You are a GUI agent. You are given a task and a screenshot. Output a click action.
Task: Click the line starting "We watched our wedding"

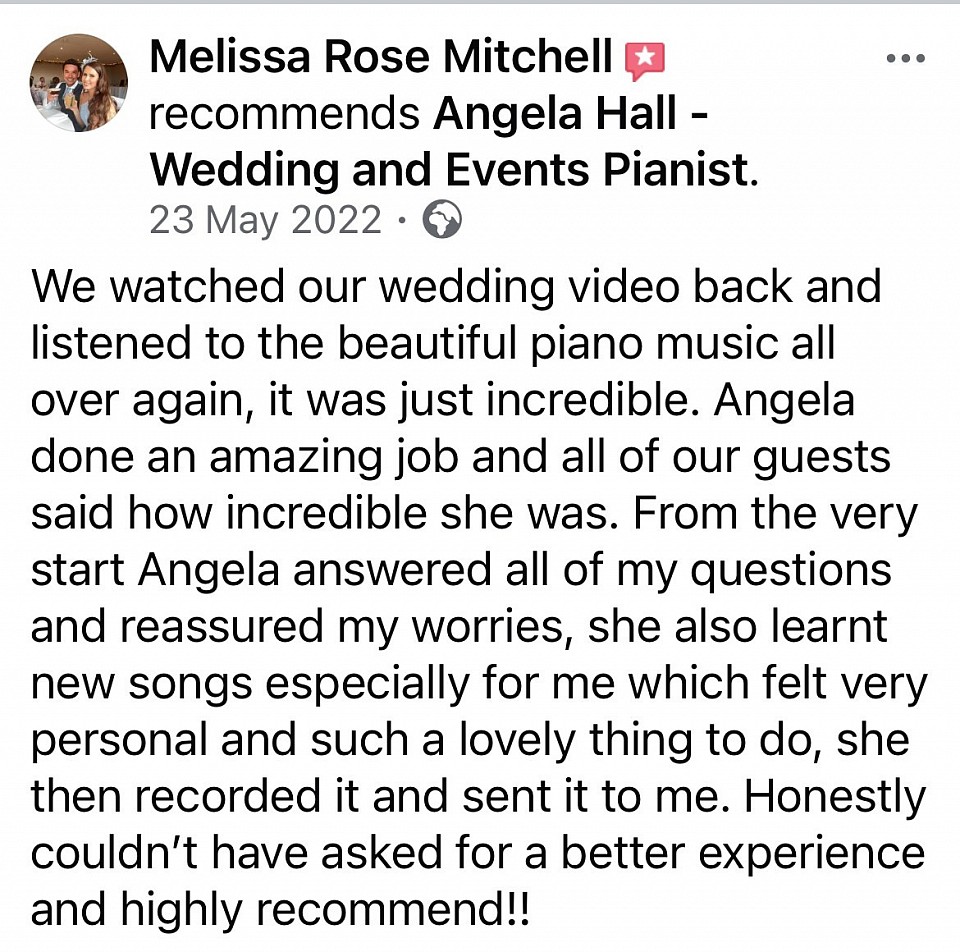[456, 287]
